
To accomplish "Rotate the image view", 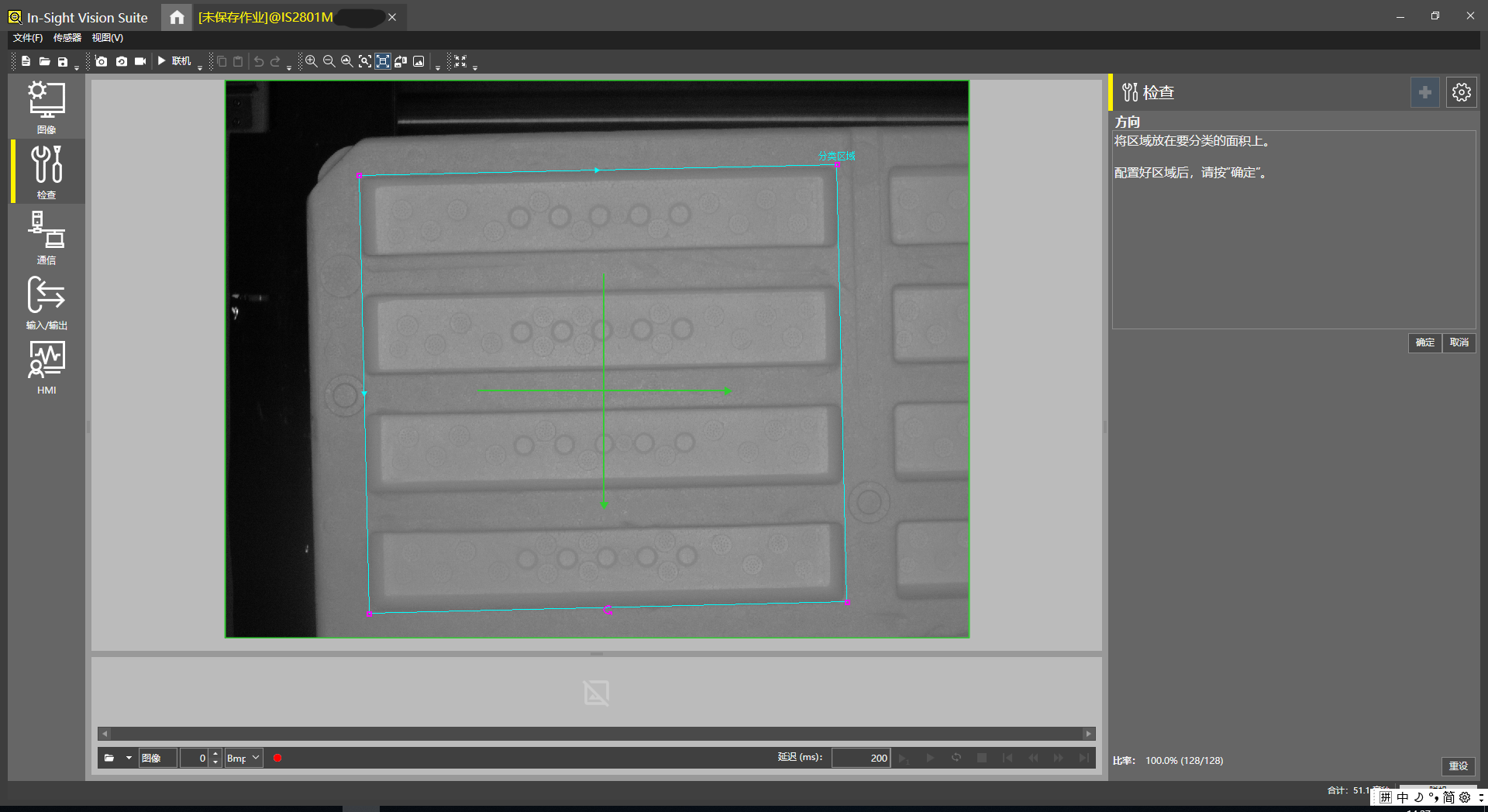I will tap(401, 61).
